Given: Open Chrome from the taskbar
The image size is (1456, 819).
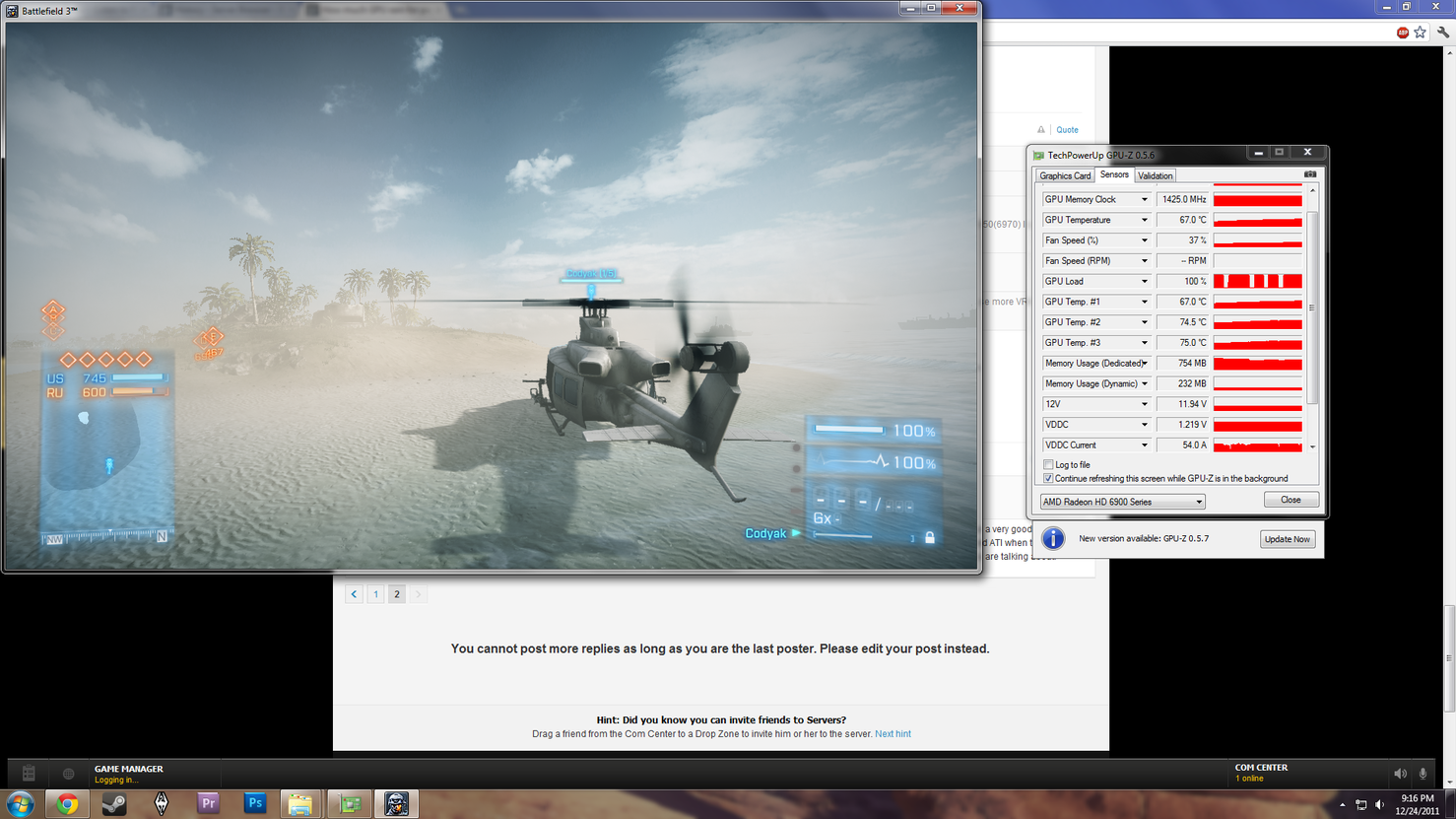Looking at the screenshot, I should click(67, 804).
